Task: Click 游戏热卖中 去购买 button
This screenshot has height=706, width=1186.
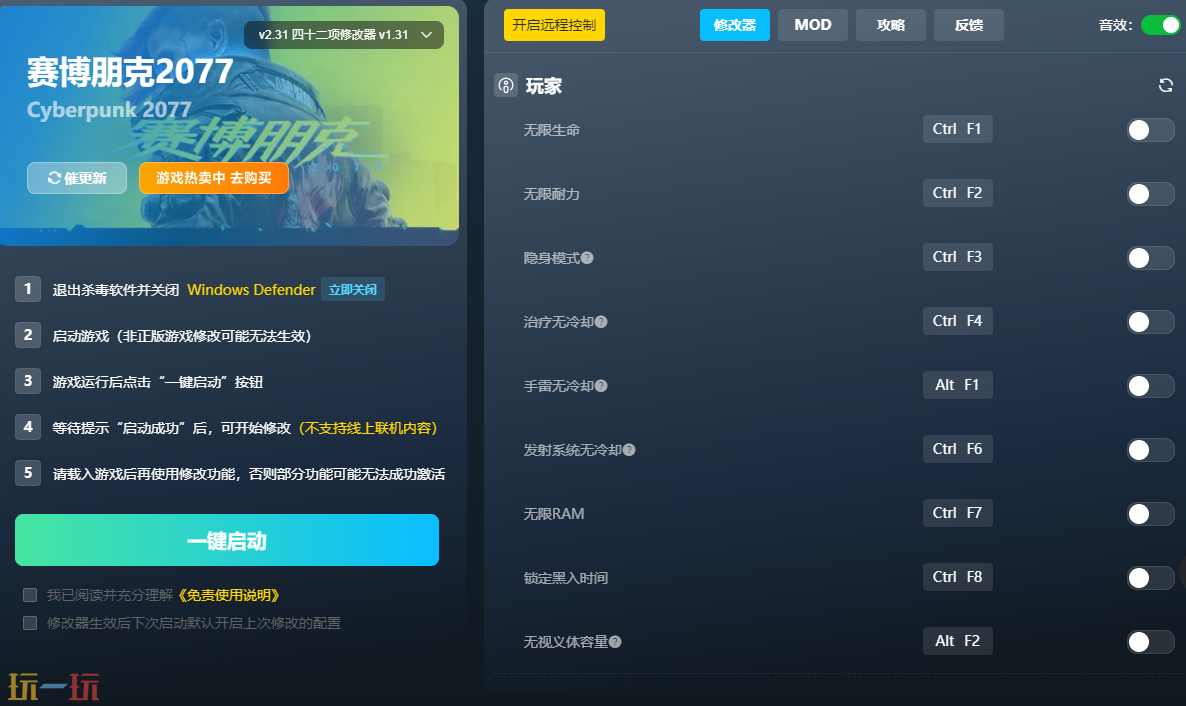Action: click(x=214, y=178)
